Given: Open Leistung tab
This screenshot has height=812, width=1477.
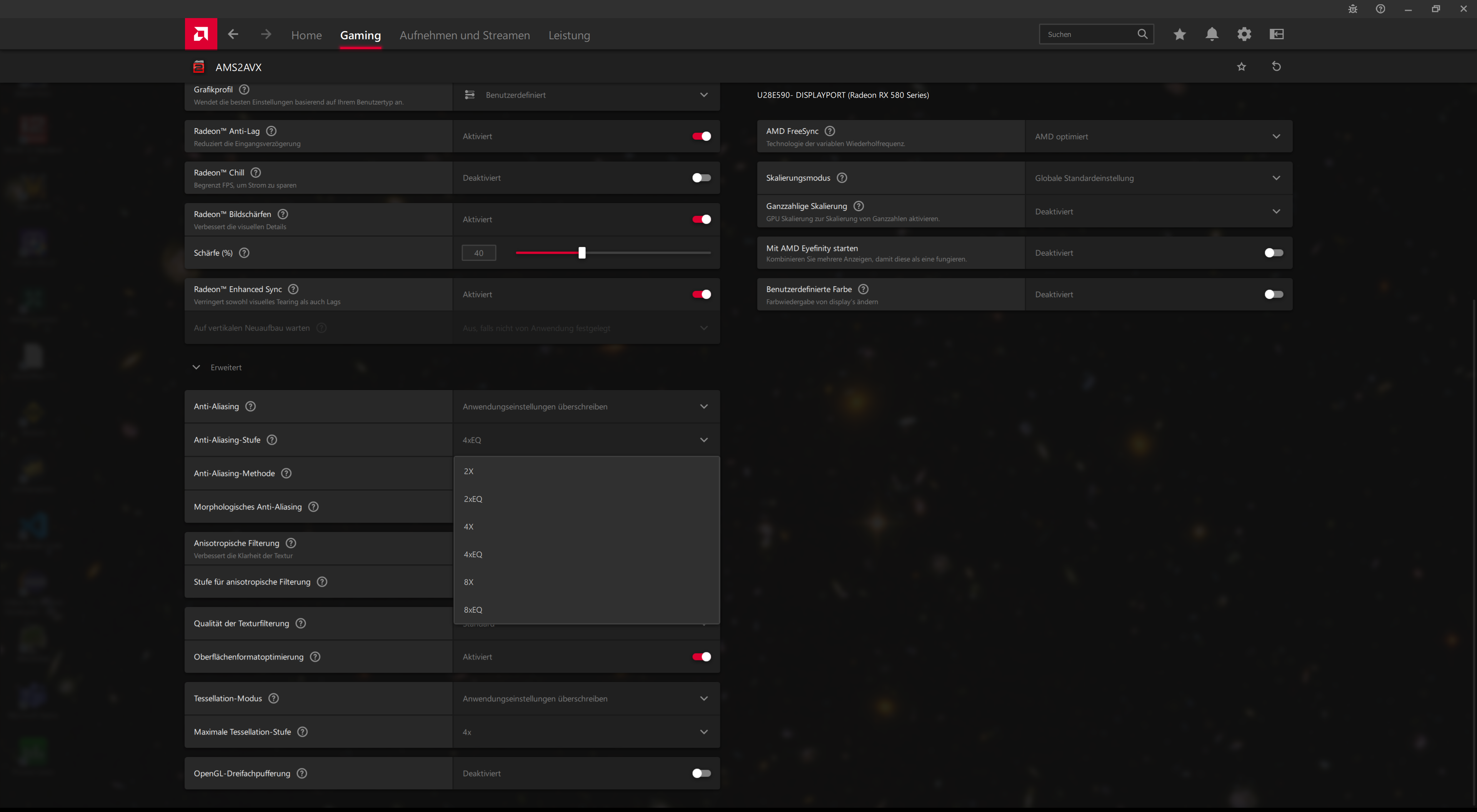Looking at the screenshot, I should click(569, 35).
